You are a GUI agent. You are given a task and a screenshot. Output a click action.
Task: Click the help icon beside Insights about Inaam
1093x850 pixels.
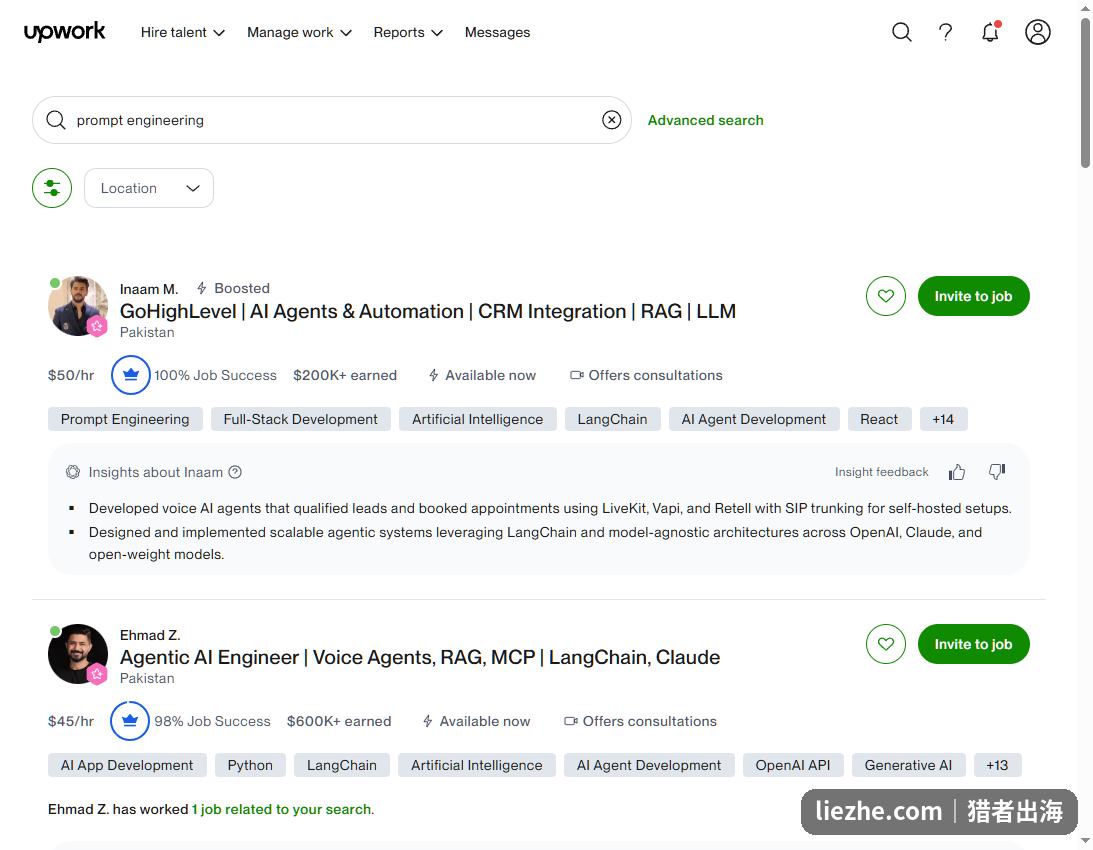235,472
